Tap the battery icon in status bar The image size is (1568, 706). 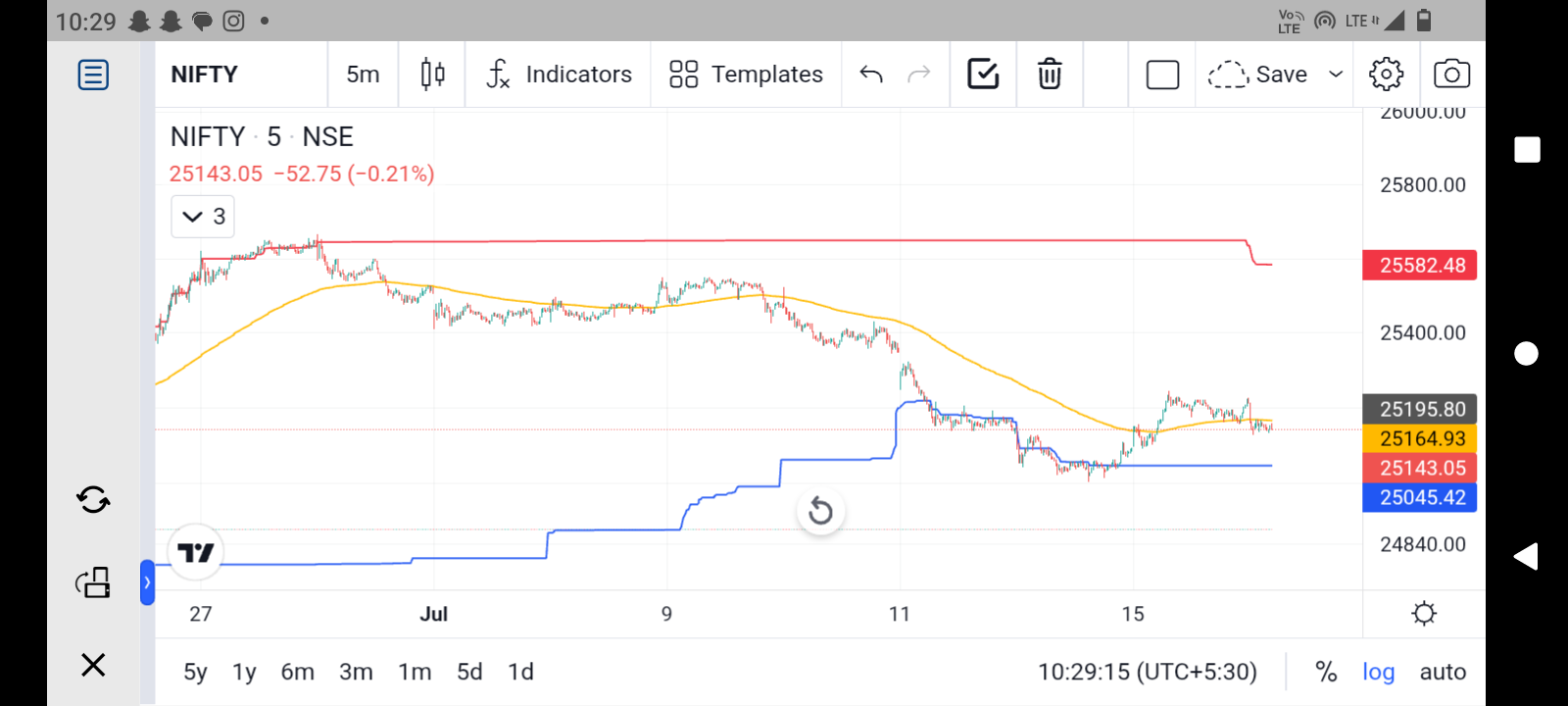[1424, 20]
